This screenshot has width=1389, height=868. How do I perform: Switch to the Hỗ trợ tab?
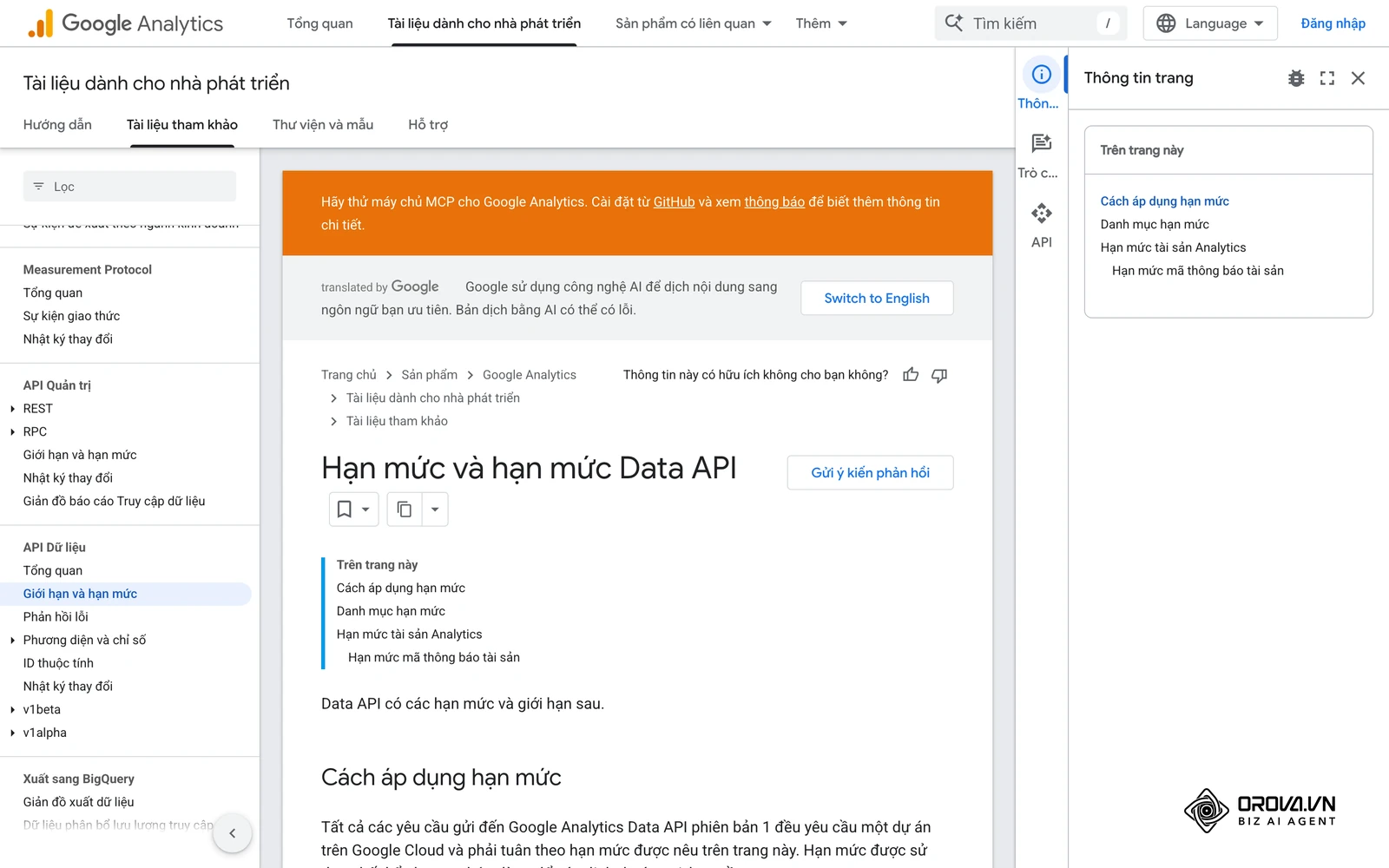coord(428,125)
